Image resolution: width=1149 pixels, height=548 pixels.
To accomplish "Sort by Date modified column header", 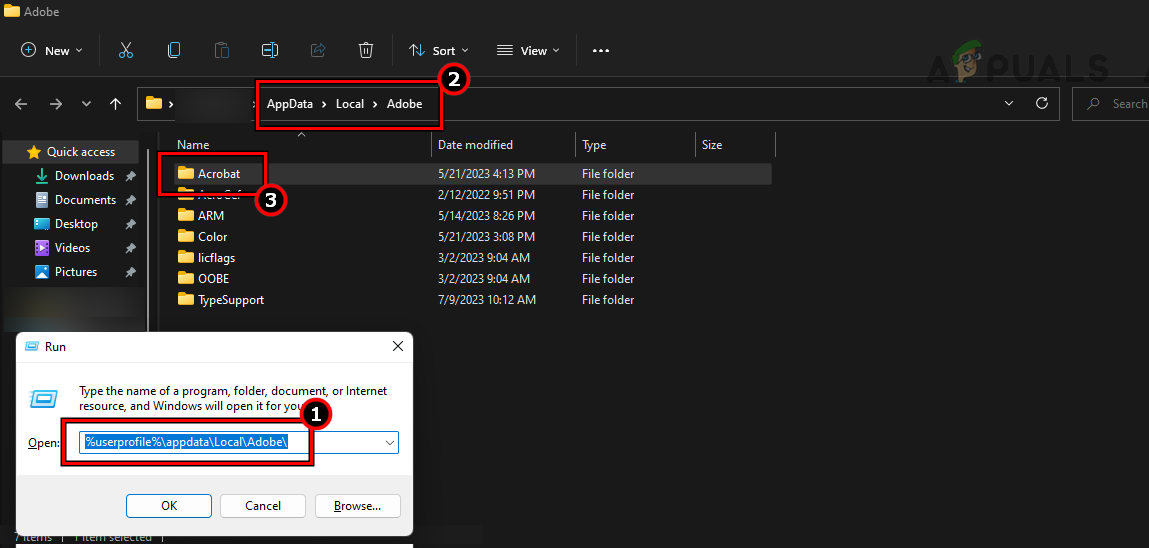I will click(475, 145).
